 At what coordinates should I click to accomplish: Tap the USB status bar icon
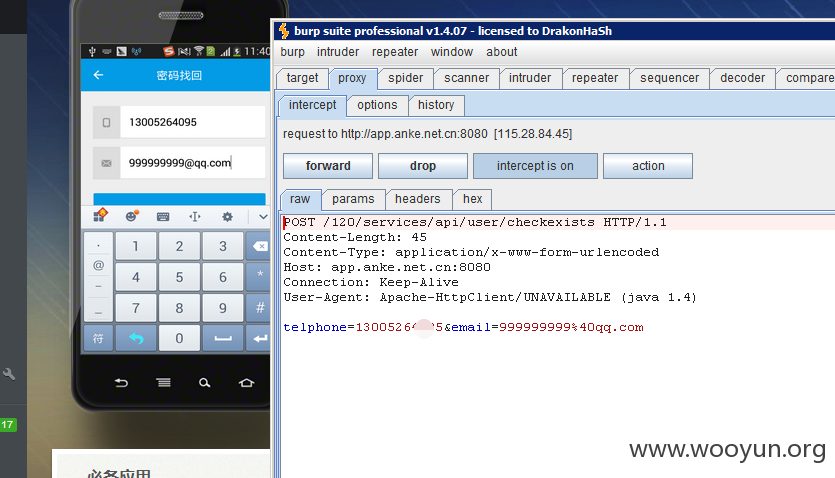(x=92, y=52)
